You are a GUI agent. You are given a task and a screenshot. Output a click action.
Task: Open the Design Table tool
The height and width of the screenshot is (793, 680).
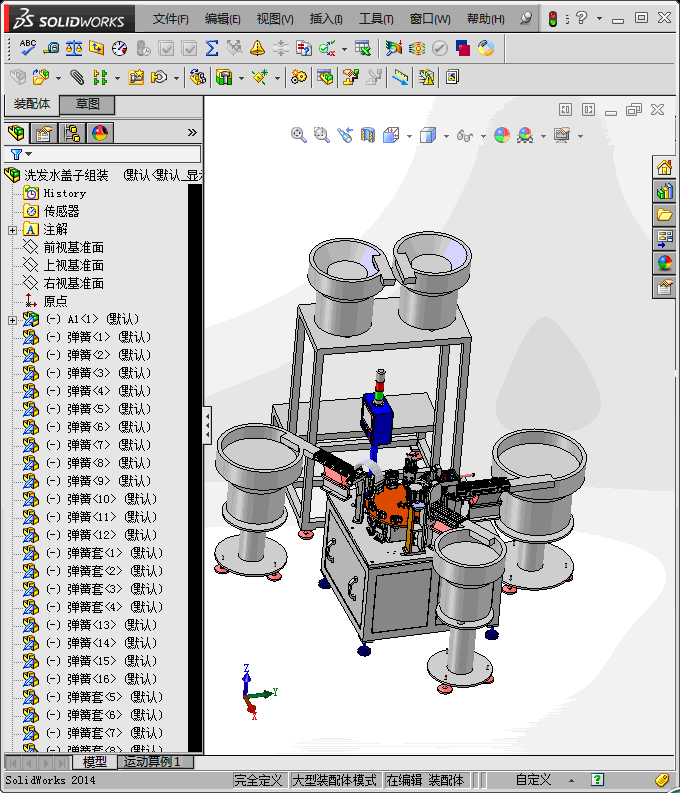362,48
